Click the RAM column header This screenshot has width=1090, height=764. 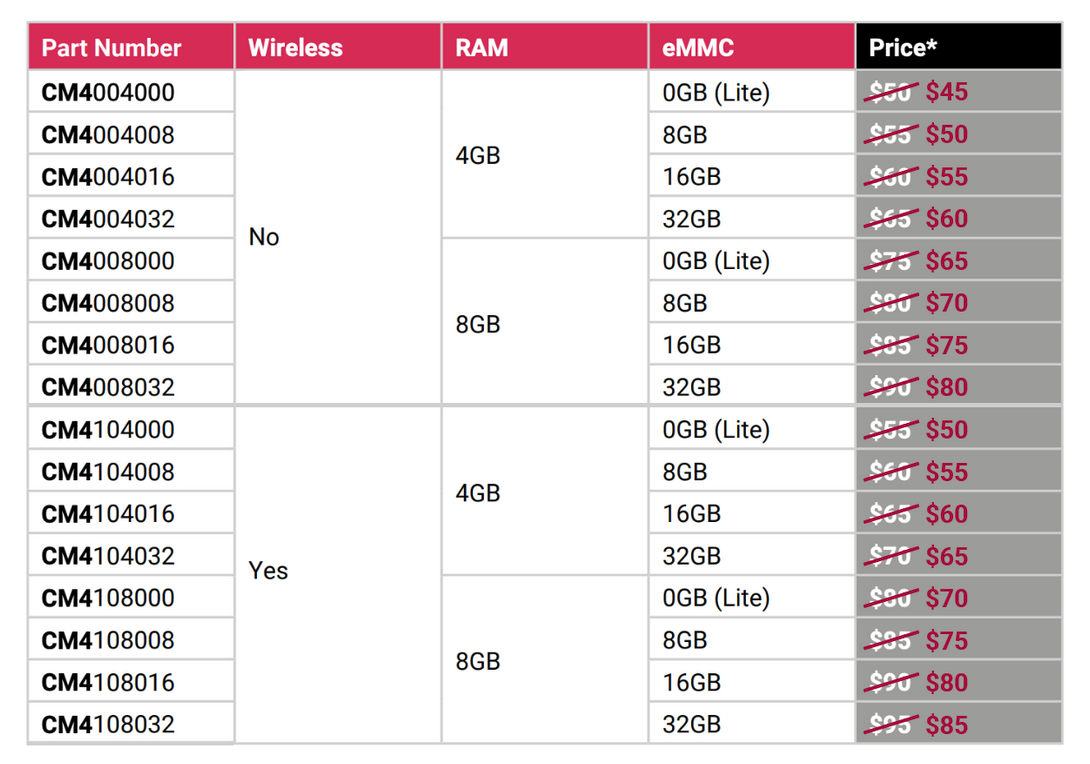click(482, 48)
